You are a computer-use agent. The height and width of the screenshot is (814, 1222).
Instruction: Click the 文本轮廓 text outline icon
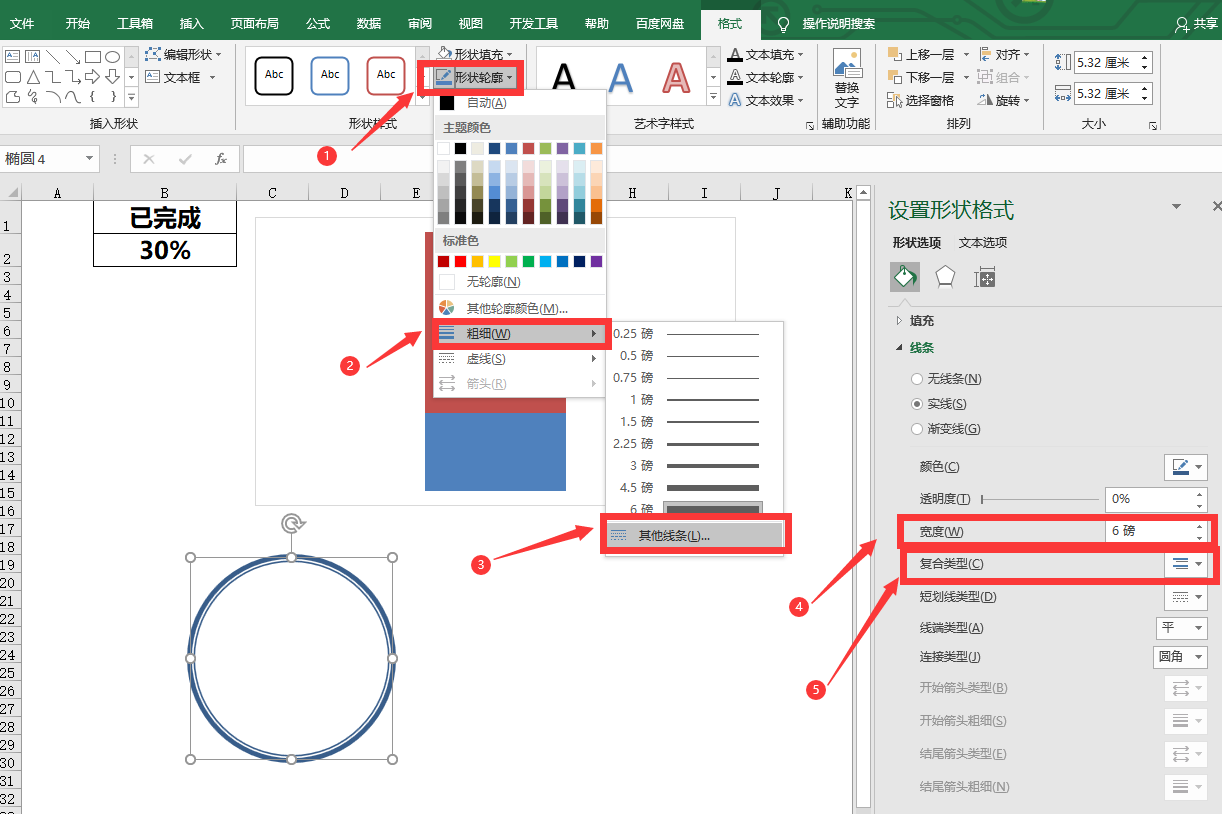735,77
